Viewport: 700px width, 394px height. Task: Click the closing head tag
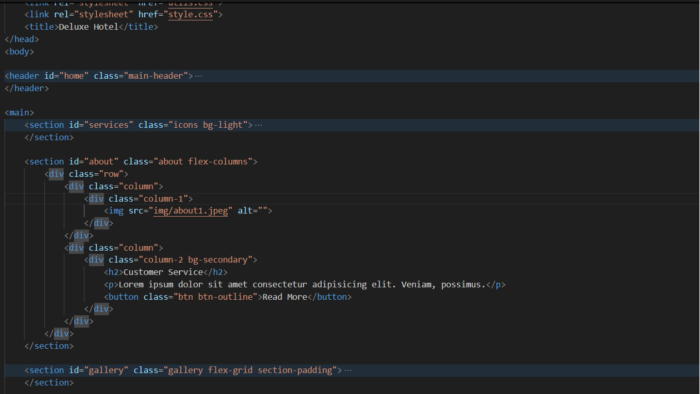click(x=22, y=39)
